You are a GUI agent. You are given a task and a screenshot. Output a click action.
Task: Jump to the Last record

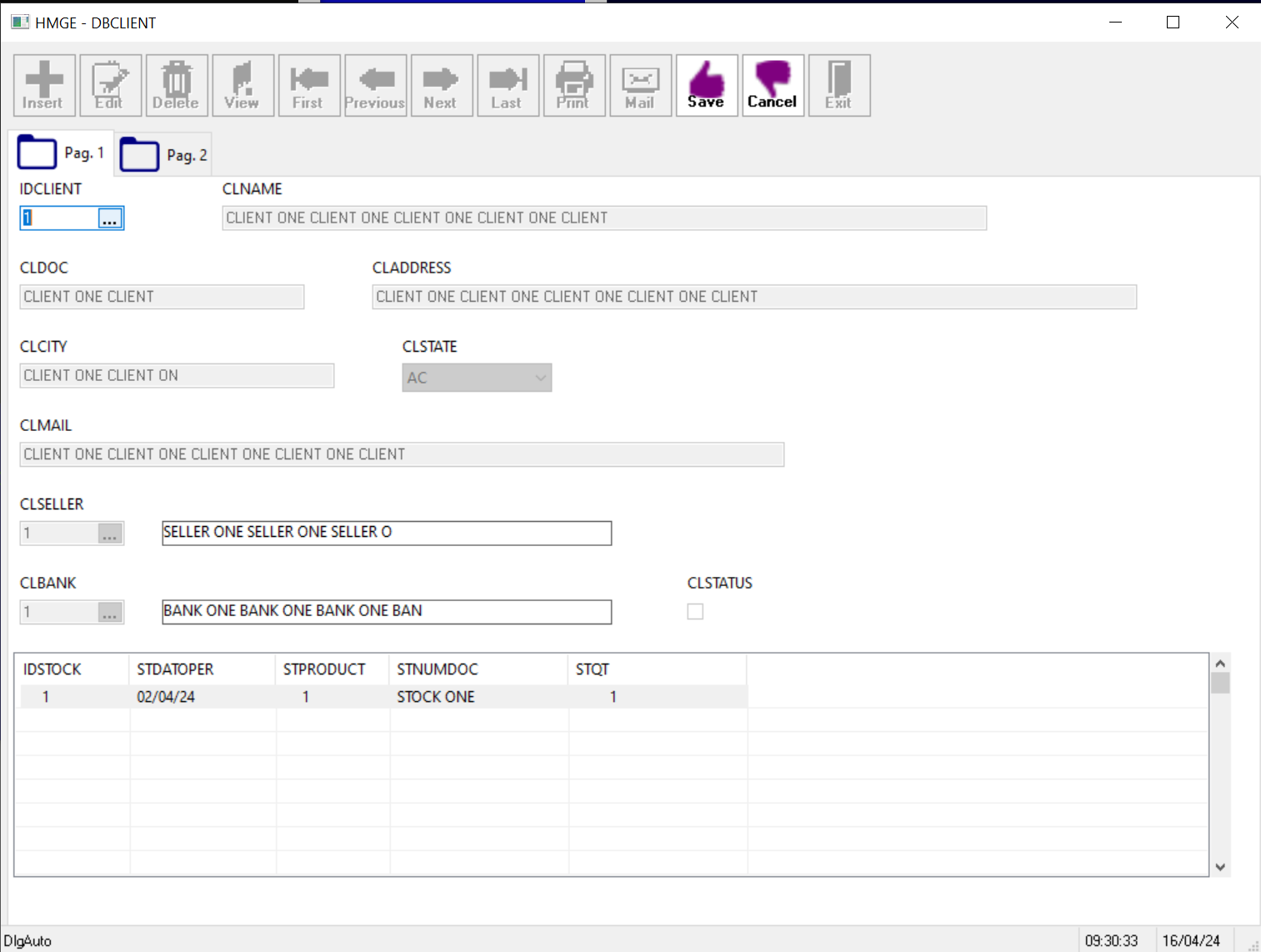[x=508, y=85]
